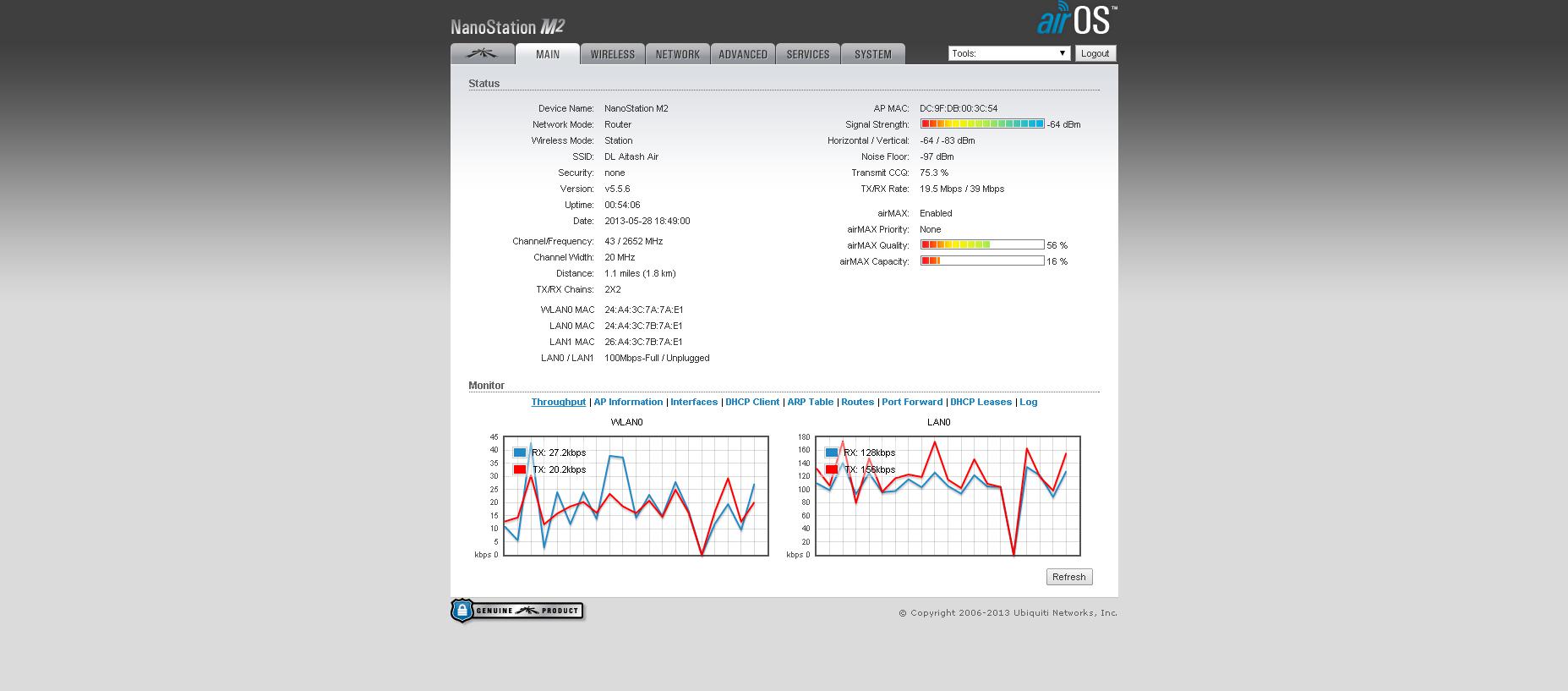
Task: Click the NanoStation M2 logo
Action: coord(508,26)
